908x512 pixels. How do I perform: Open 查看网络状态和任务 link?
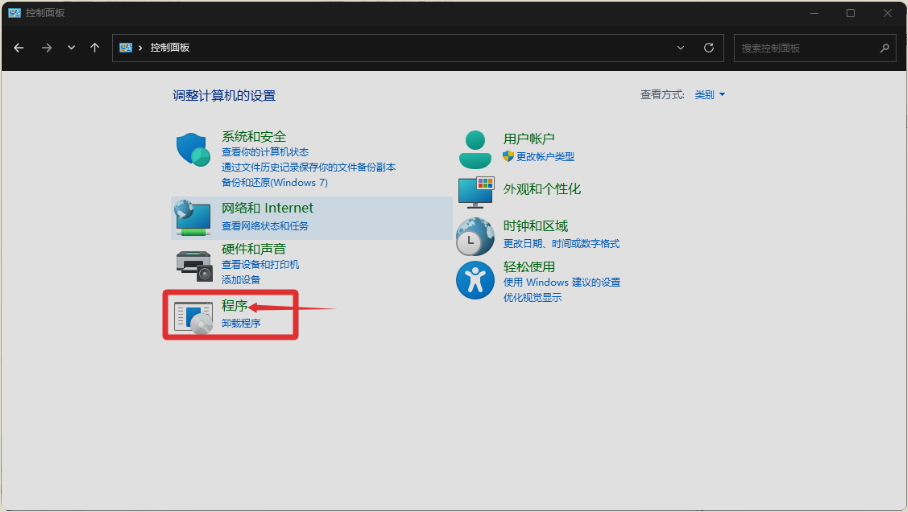point(265,226)
